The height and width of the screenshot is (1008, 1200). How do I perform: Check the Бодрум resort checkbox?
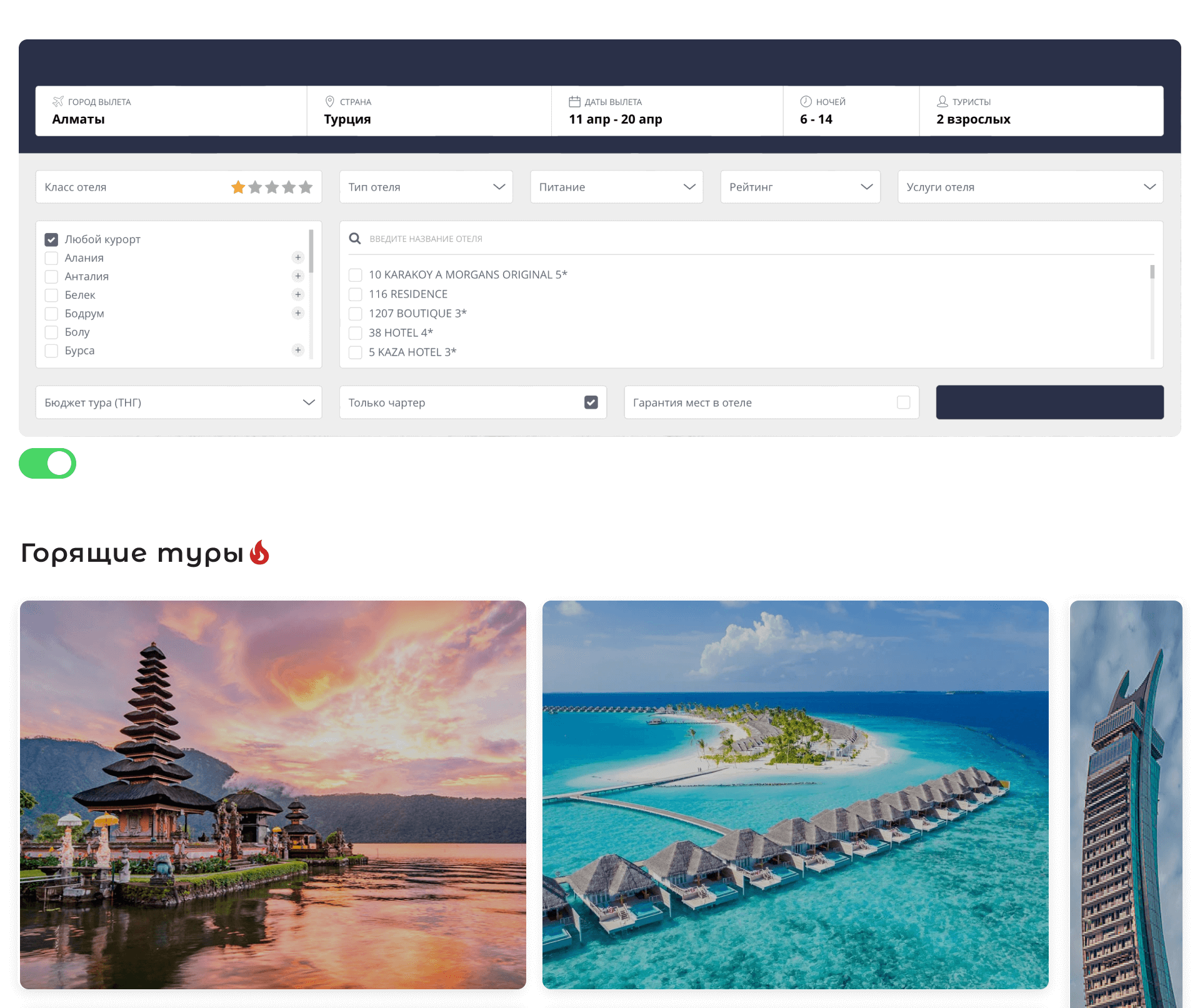pos(51,314)
